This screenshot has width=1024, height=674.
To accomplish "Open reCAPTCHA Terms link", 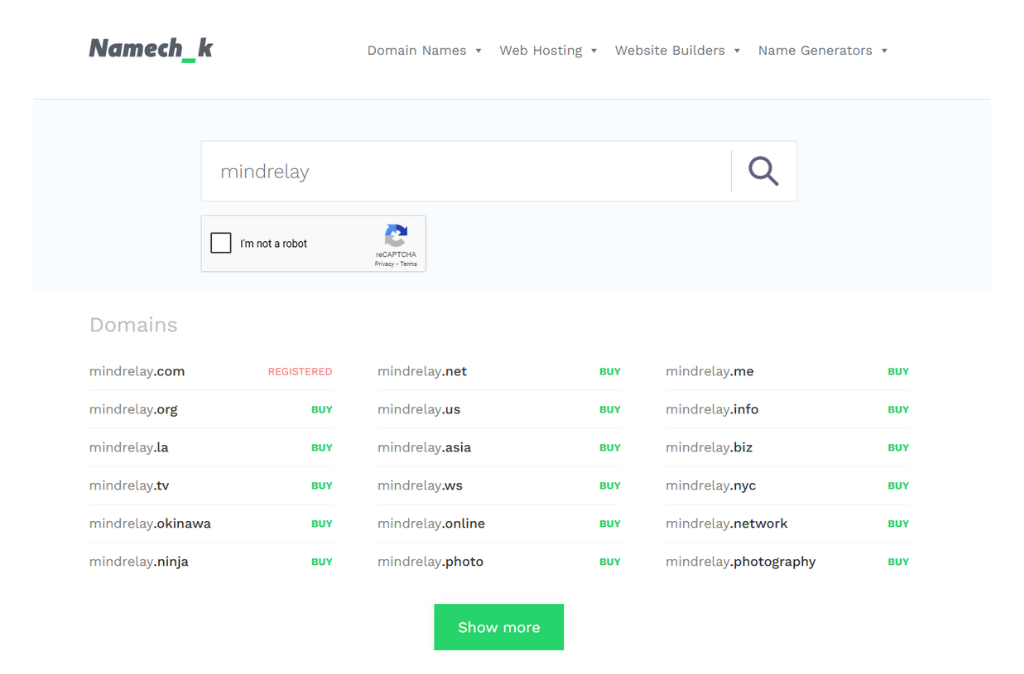I will coord(409,264).
